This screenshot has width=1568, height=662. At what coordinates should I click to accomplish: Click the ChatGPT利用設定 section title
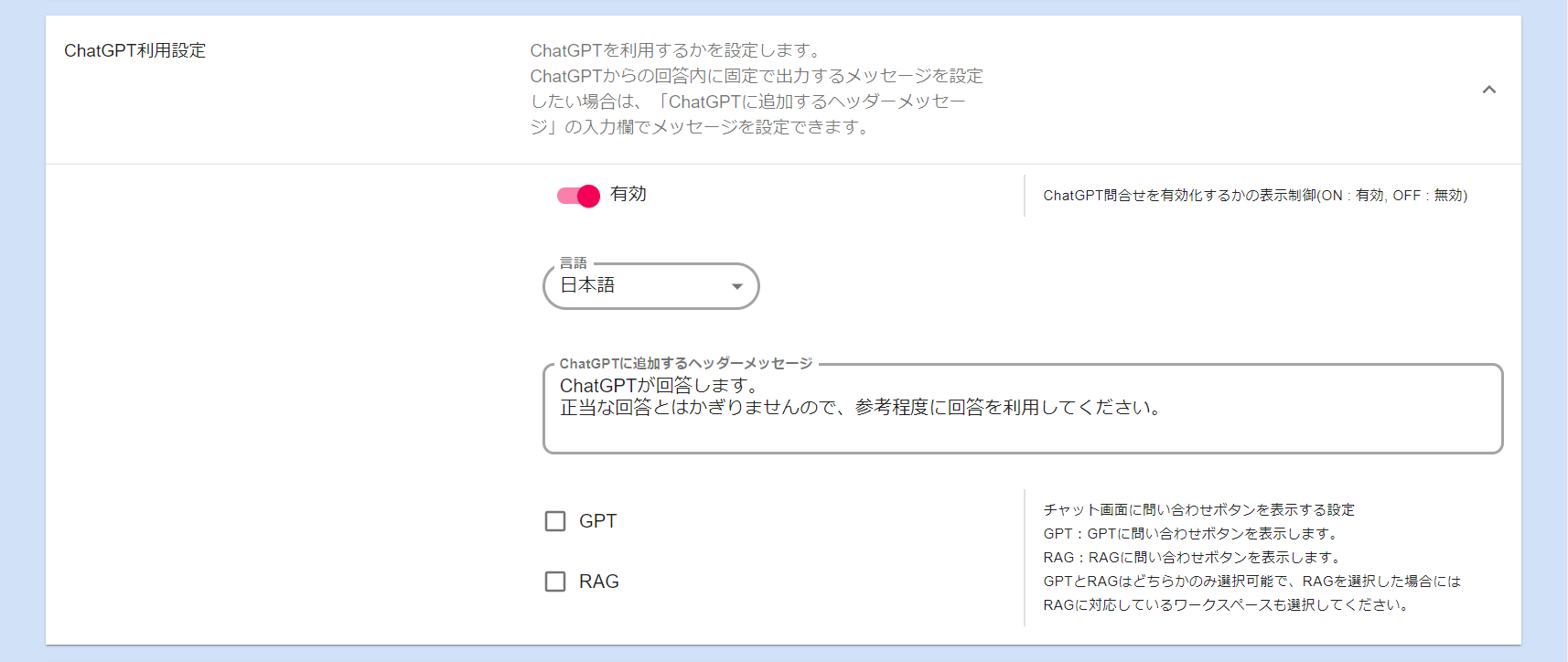coord(135,51)
